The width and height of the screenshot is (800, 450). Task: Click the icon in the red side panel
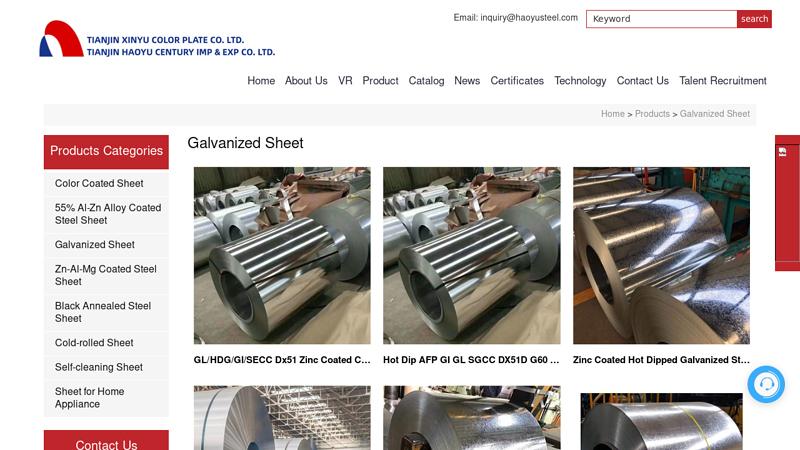783,152
